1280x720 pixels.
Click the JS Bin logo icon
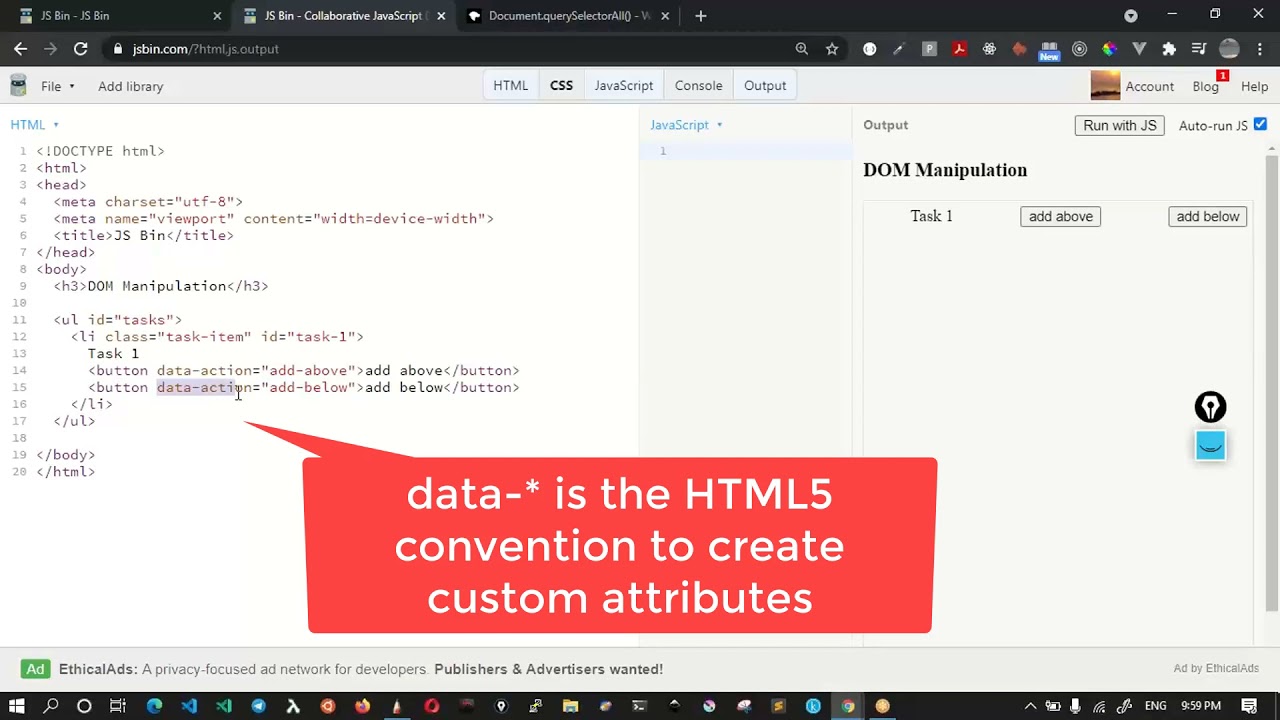[17, 86]
